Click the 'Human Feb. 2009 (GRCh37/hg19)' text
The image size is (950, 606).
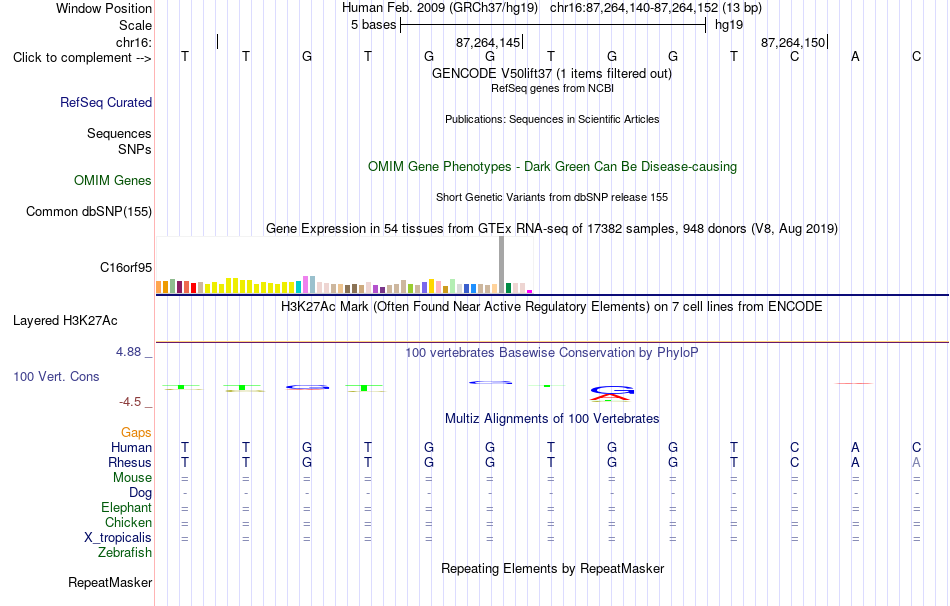tap(440, 8)
